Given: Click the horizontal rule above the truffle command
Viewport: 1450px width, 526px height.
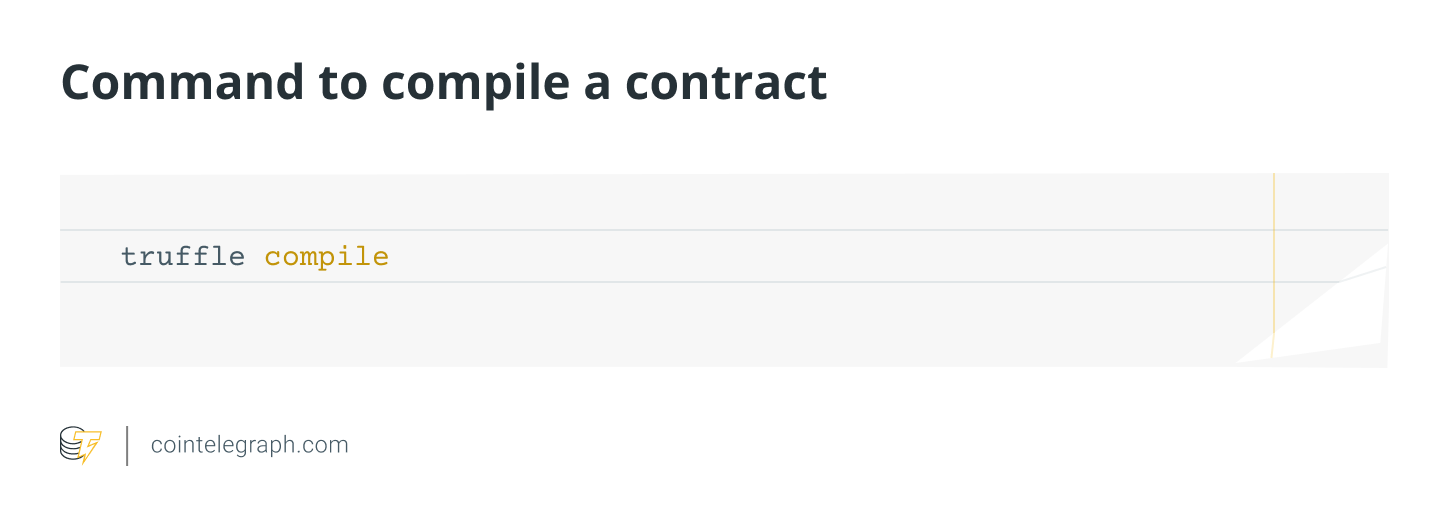Looking at the screenshot, I should (x=600, y=230).
